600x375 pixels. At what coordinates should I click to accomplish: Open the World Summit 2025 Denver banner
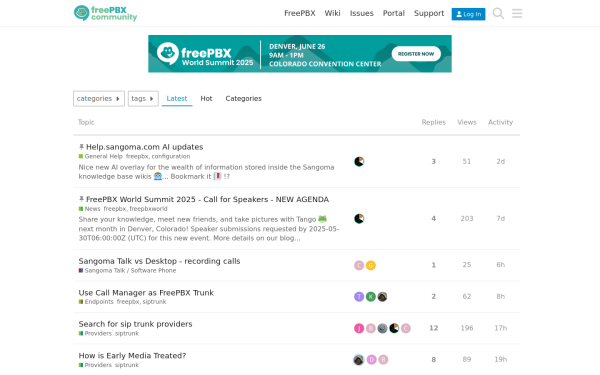(300, 54)
